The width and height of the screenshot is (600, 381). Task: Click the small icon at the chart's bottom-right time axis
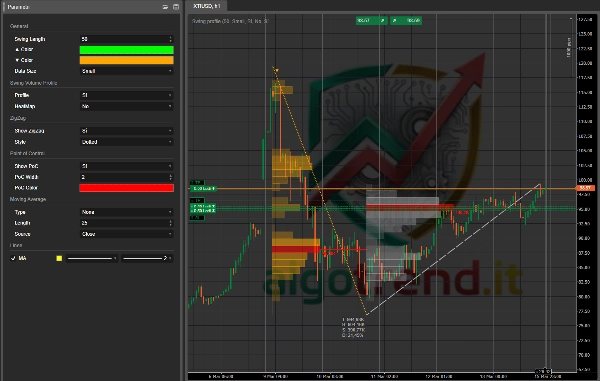(543, 371)
